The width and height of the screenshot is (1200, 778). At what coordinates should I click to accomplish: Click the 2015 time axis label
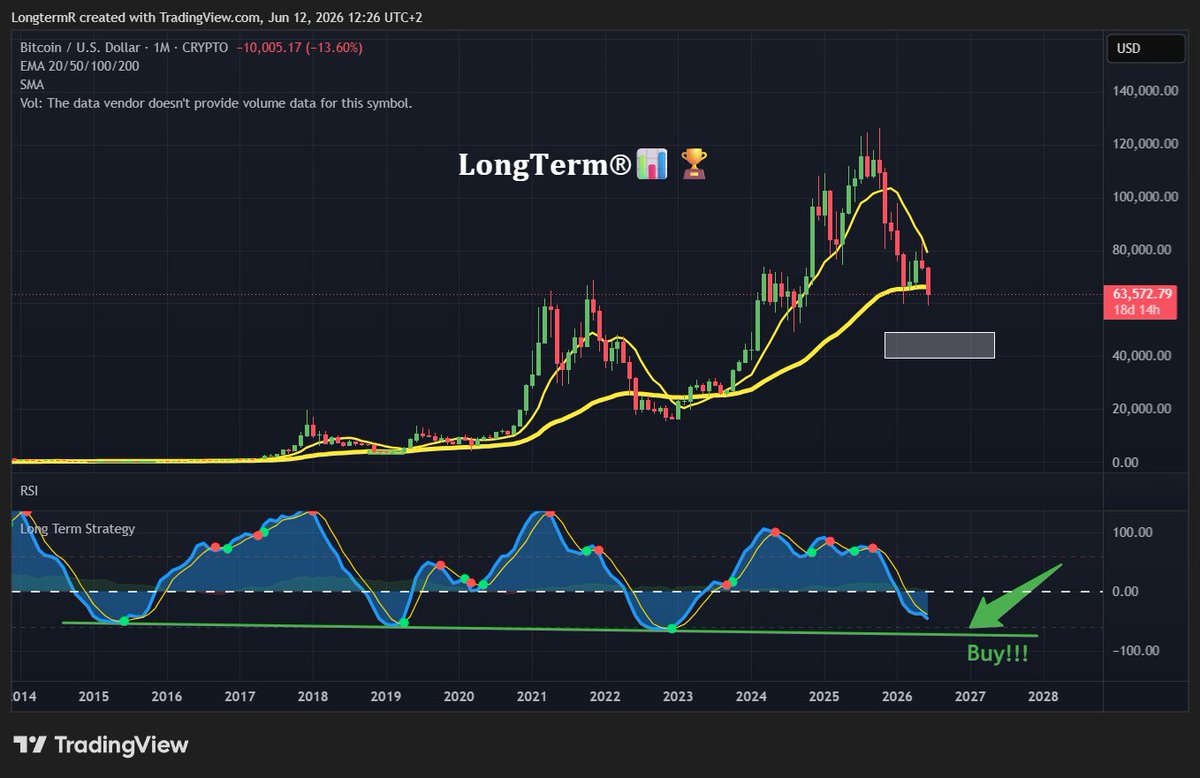point(93,696)
